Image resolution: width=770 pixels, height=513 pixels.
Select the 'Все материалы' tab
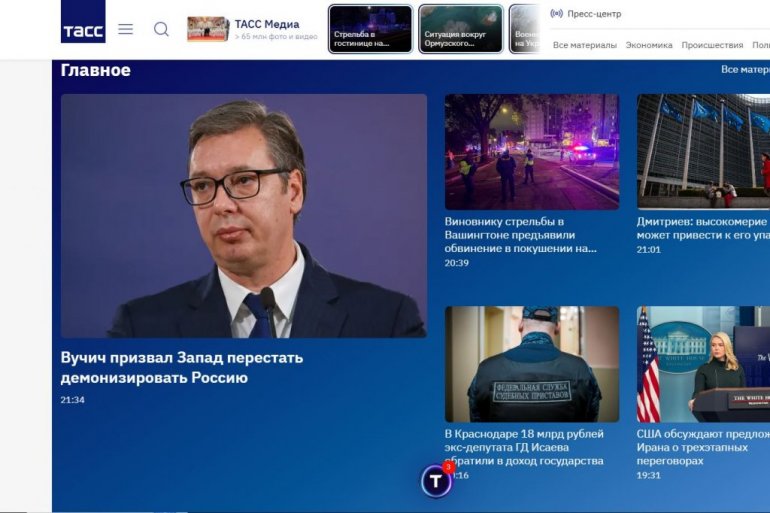[584, 45]
